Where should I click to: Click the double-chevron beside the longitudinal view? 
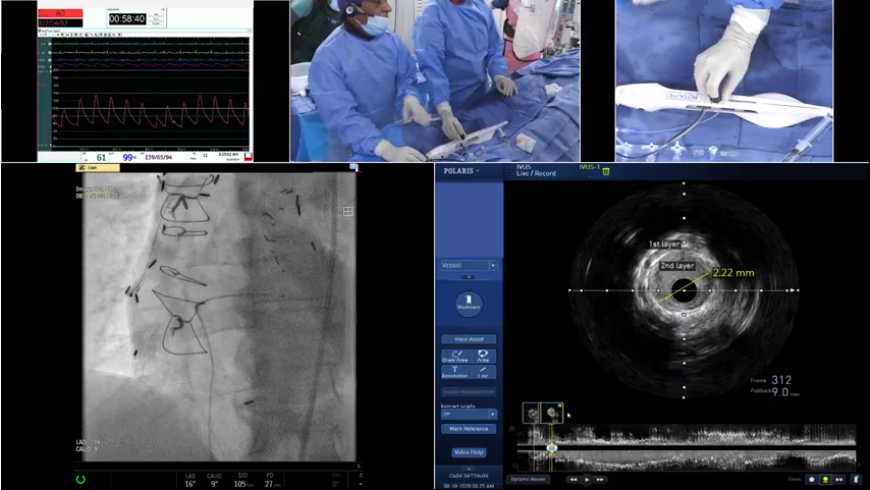click(x=512, y=429)
